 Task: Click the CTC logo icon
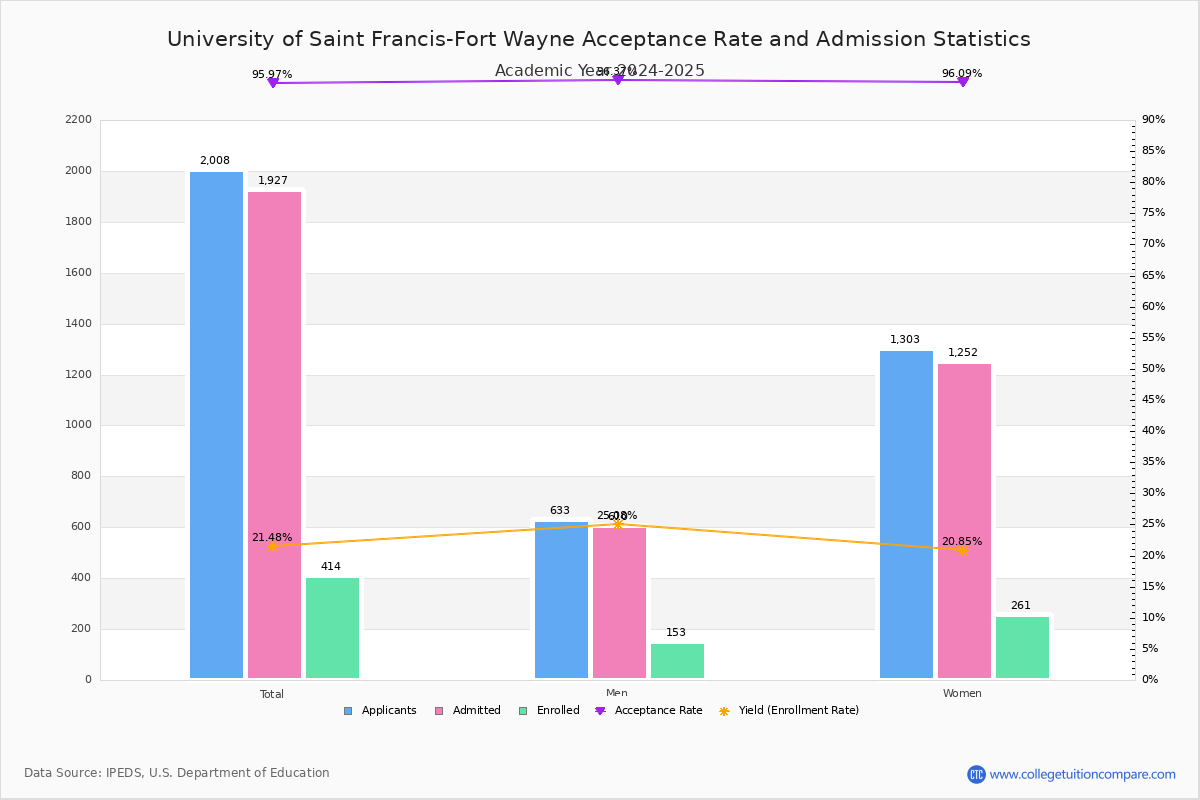click(x=976, y=774)
